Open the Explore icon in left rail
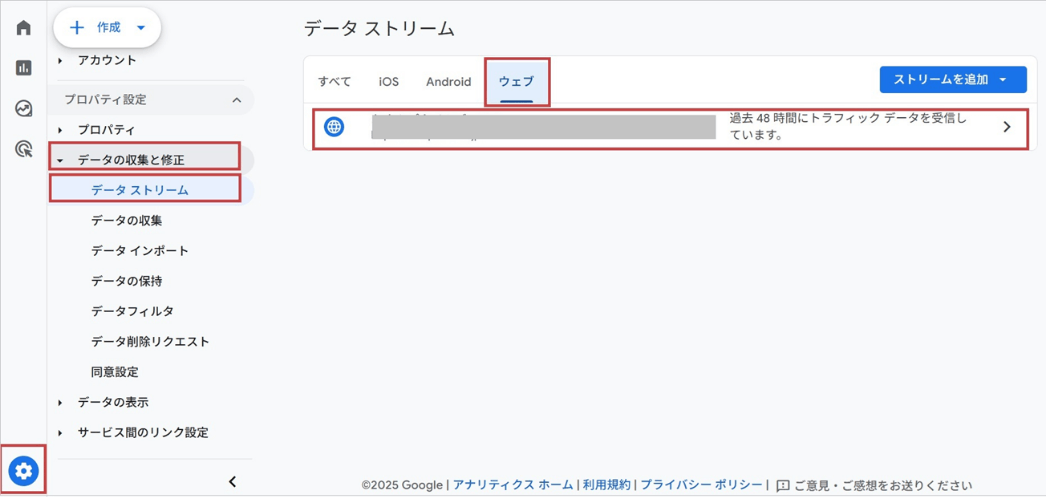Viewport: 1046px width, 497px height. (x=23, y=108)
